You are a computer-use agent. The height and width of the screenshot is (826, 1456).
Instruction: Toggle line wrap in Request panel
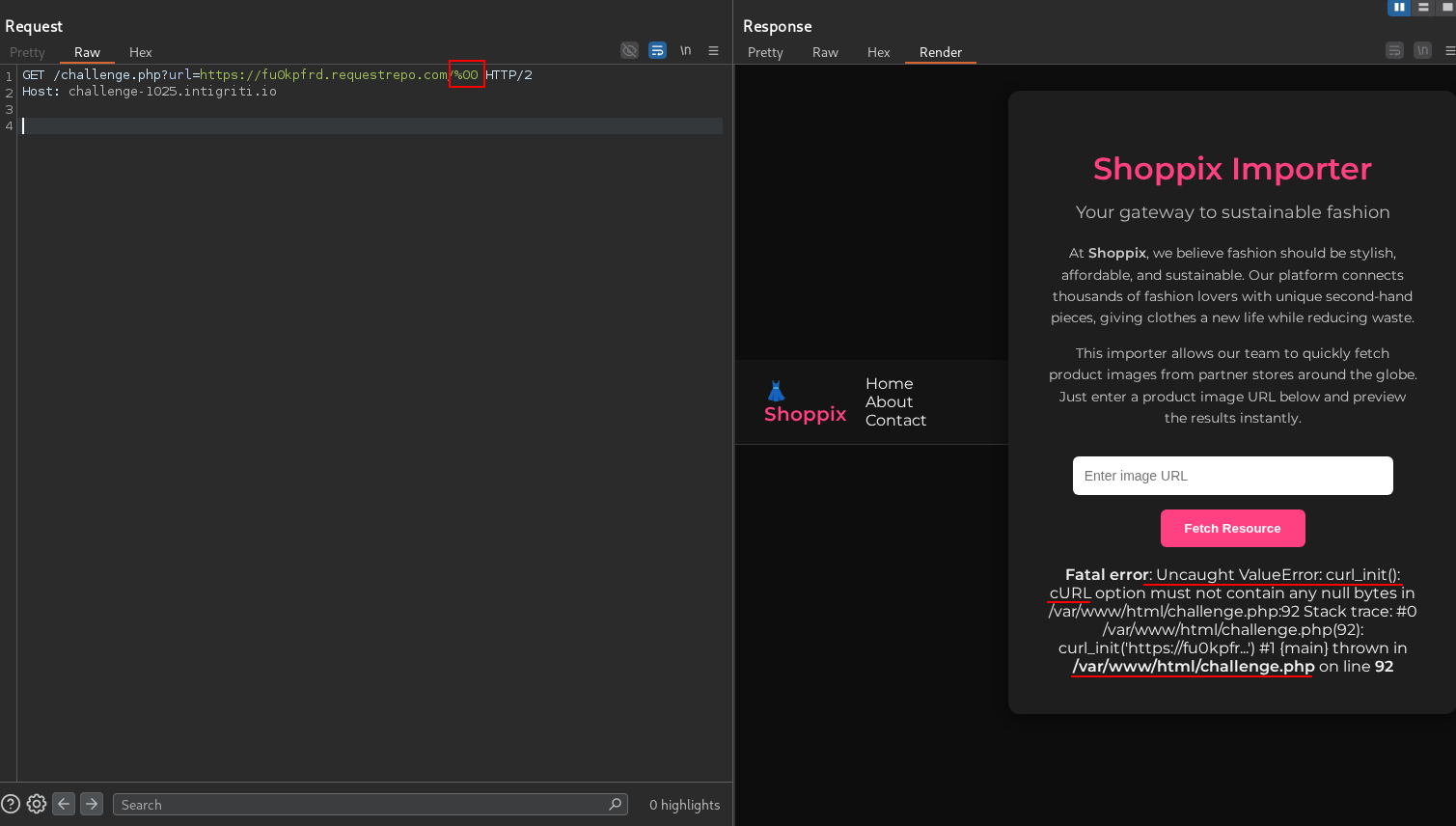pyautogui.click(x=657, y=50)
